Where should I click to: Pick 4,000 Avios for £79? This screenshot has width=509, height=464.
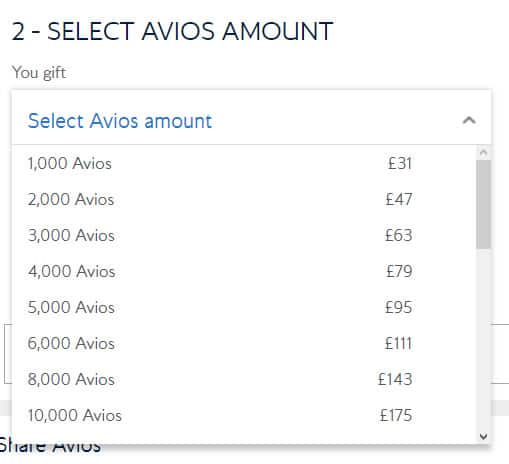244,271
